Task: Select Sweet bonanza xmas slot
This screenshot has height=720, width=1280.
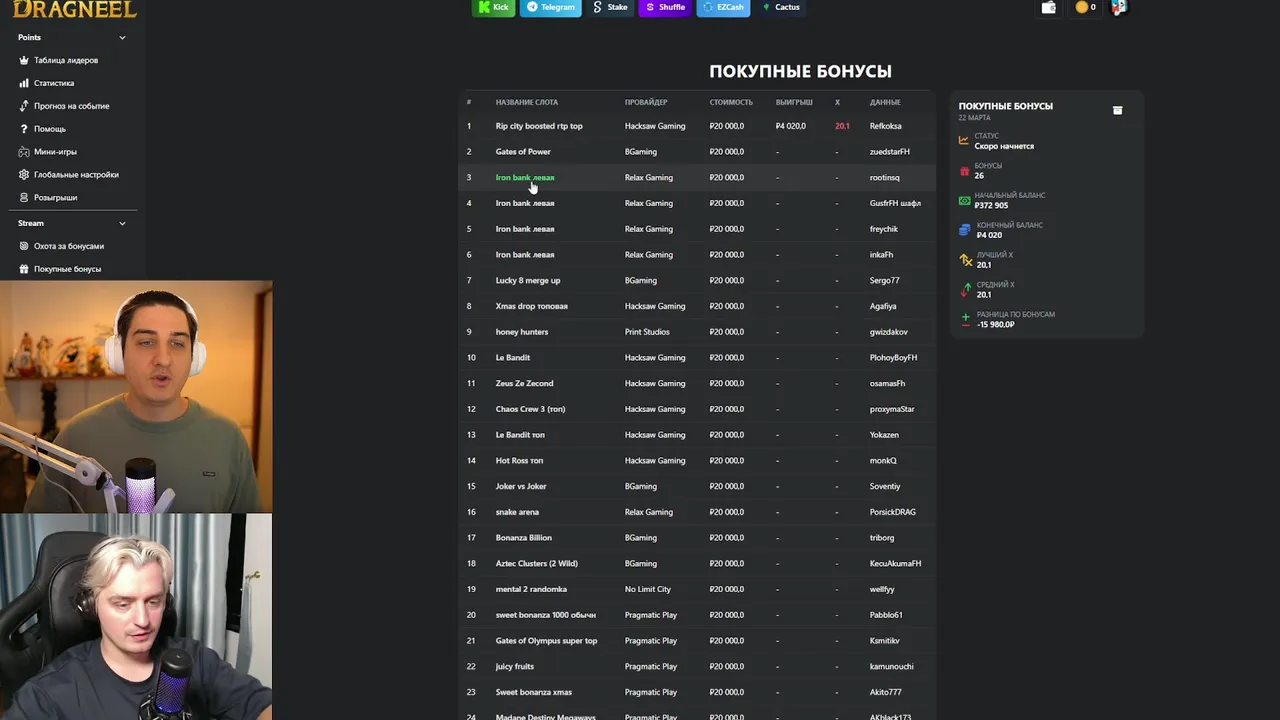Action: coord(534,692)
